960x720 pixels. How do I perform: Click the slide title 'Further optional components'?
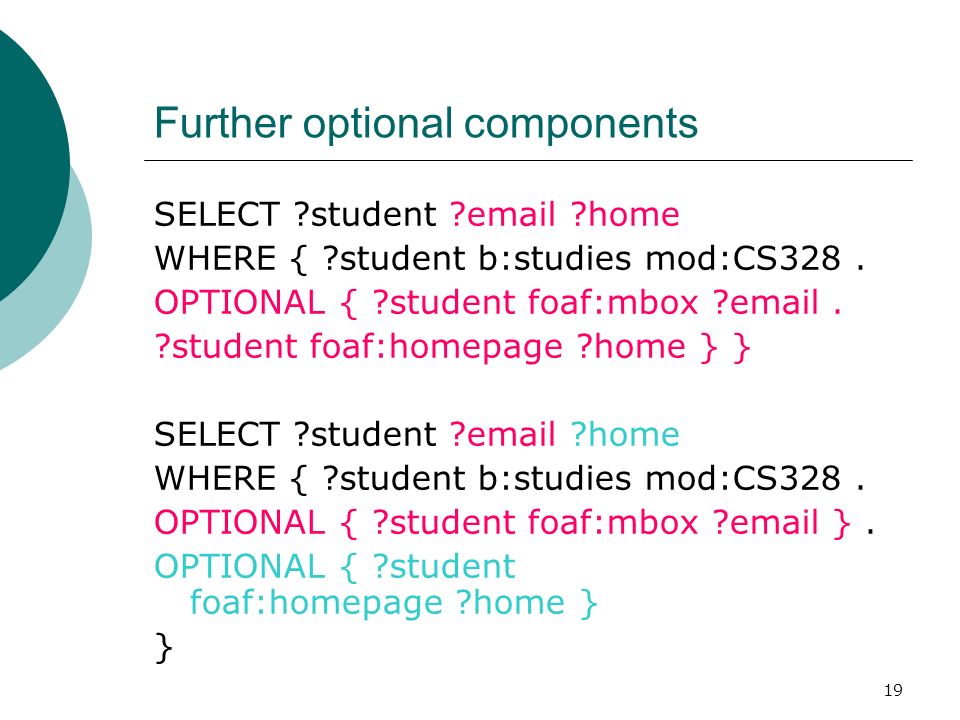coord(426,124)
